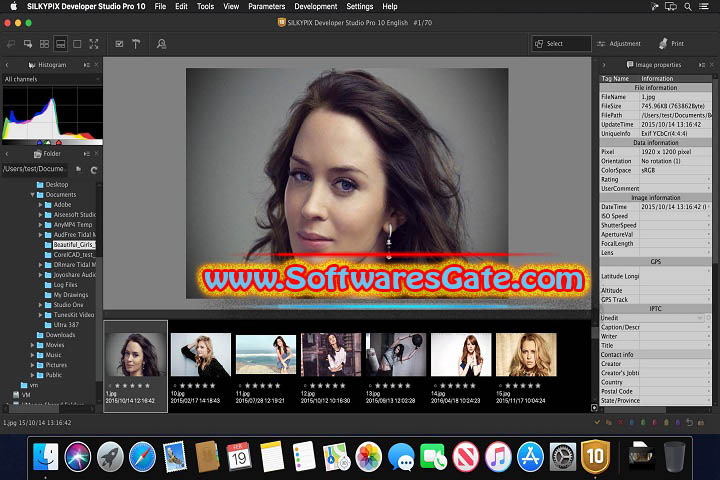Toggle the mark circle on 12.jpg thumbnail
Screen dimensions: 720x480
[x=305, y=386]
